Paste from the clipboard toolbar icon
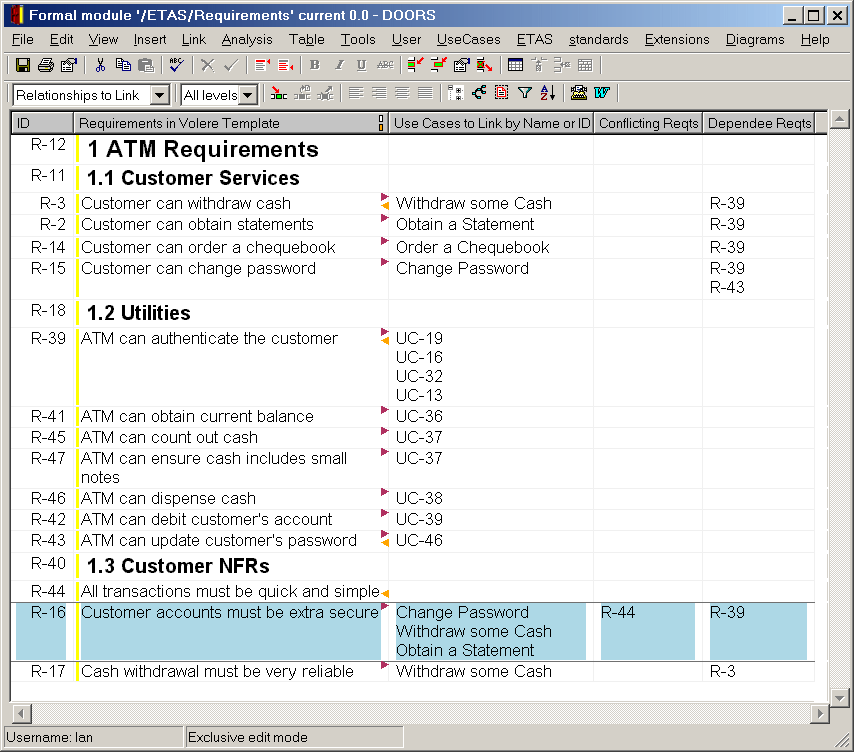 [146, 65]
